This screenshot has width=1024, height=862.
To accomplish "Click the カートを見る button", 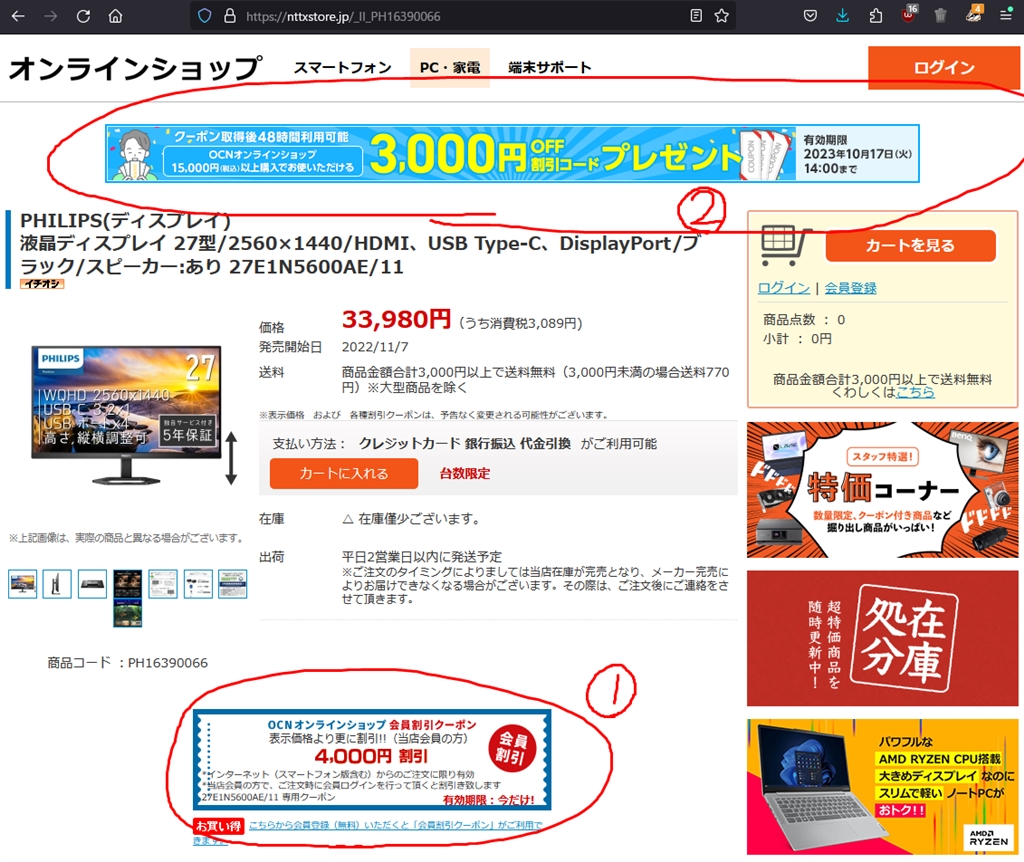I will coord(910,246).
